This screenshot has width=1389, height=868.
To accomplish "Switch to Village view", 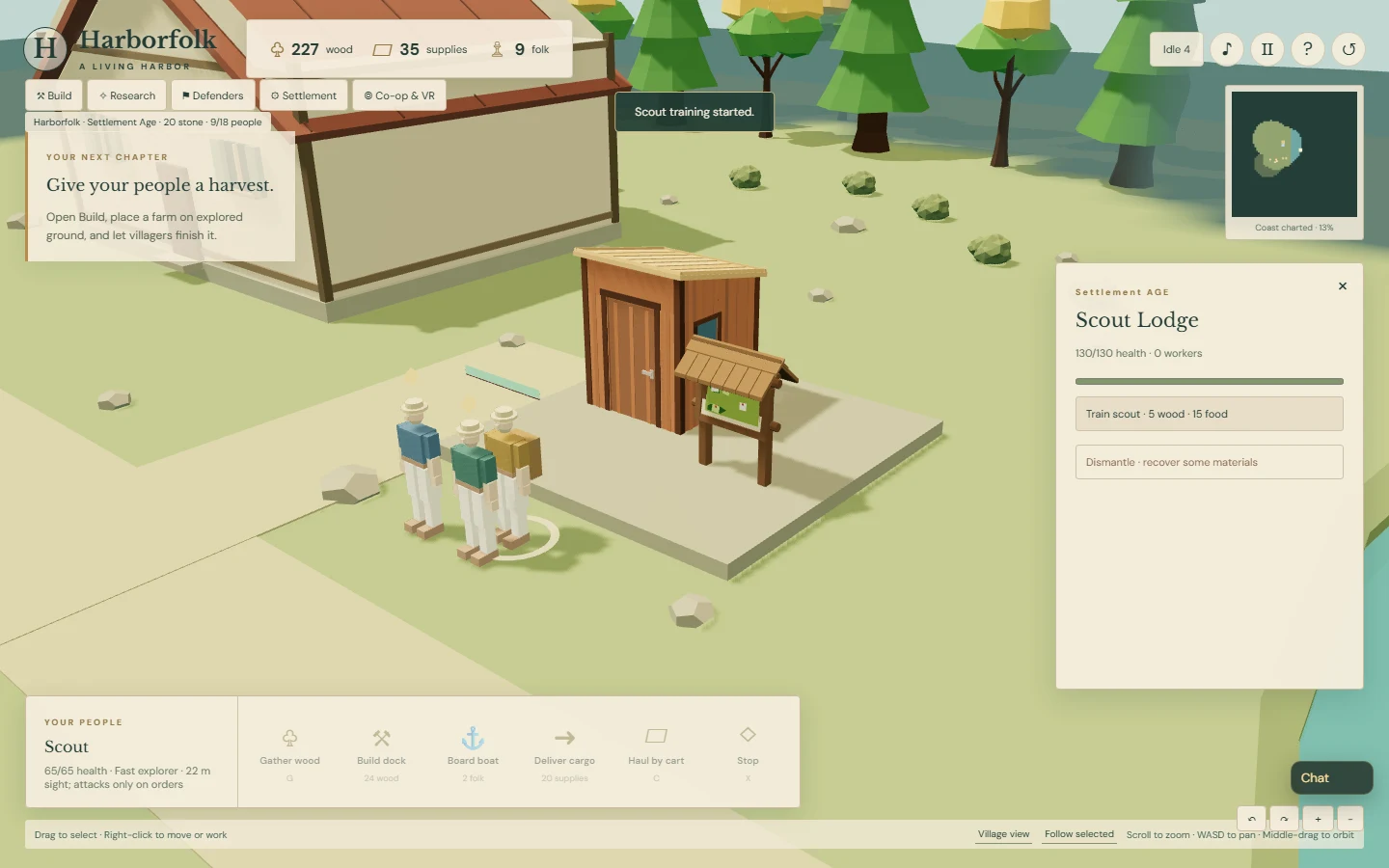I will coord(1003,834).
